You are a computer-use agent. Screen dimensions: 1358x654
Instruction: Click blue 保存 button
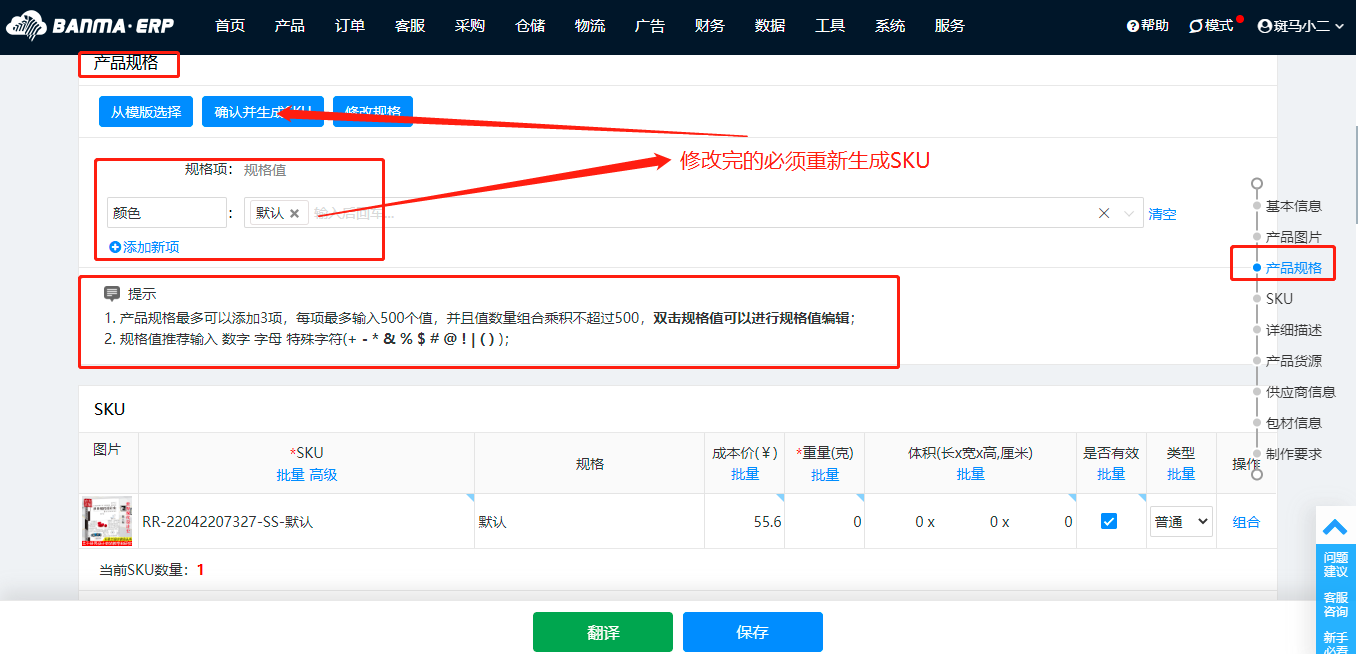click(753, 632)
